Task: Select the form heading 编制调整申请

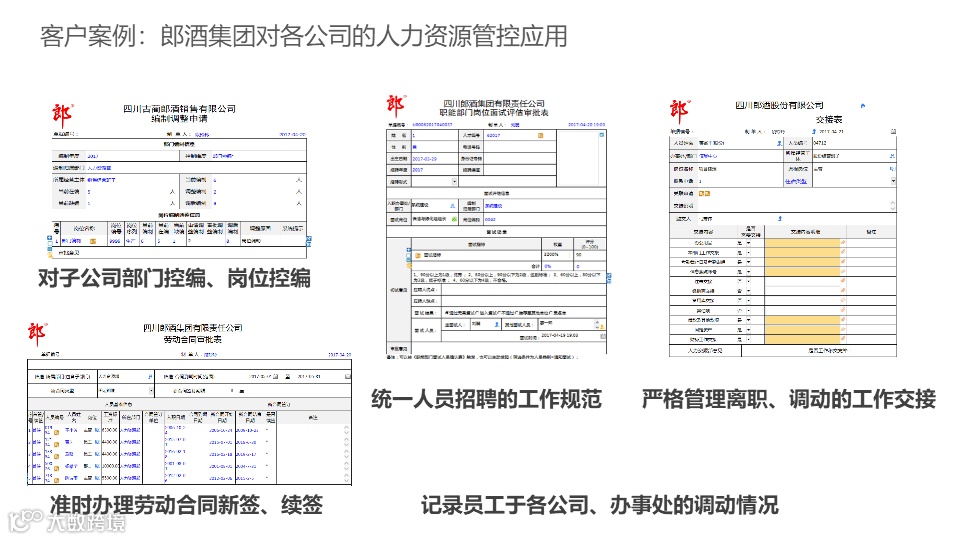Action: (179, 119)
